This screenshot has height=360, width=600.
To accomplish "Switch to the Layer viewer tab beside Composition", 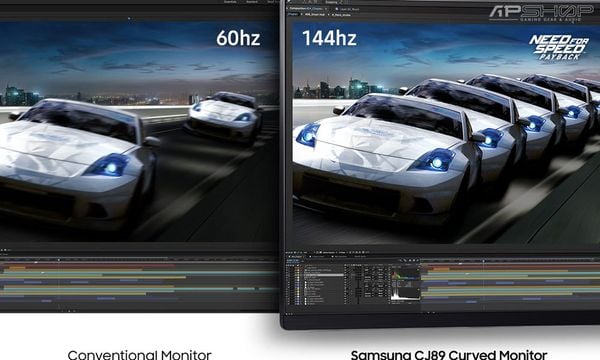I will click(x=347, y=9).
